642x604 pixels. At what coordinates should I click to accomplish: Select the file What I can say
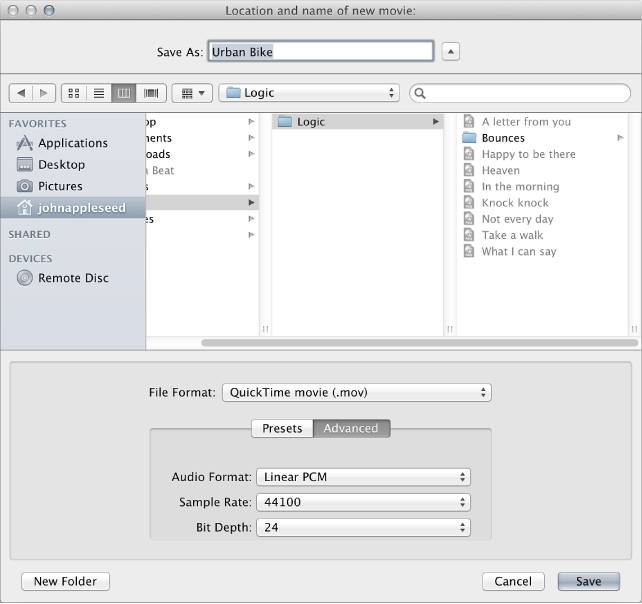pos(542,251)
